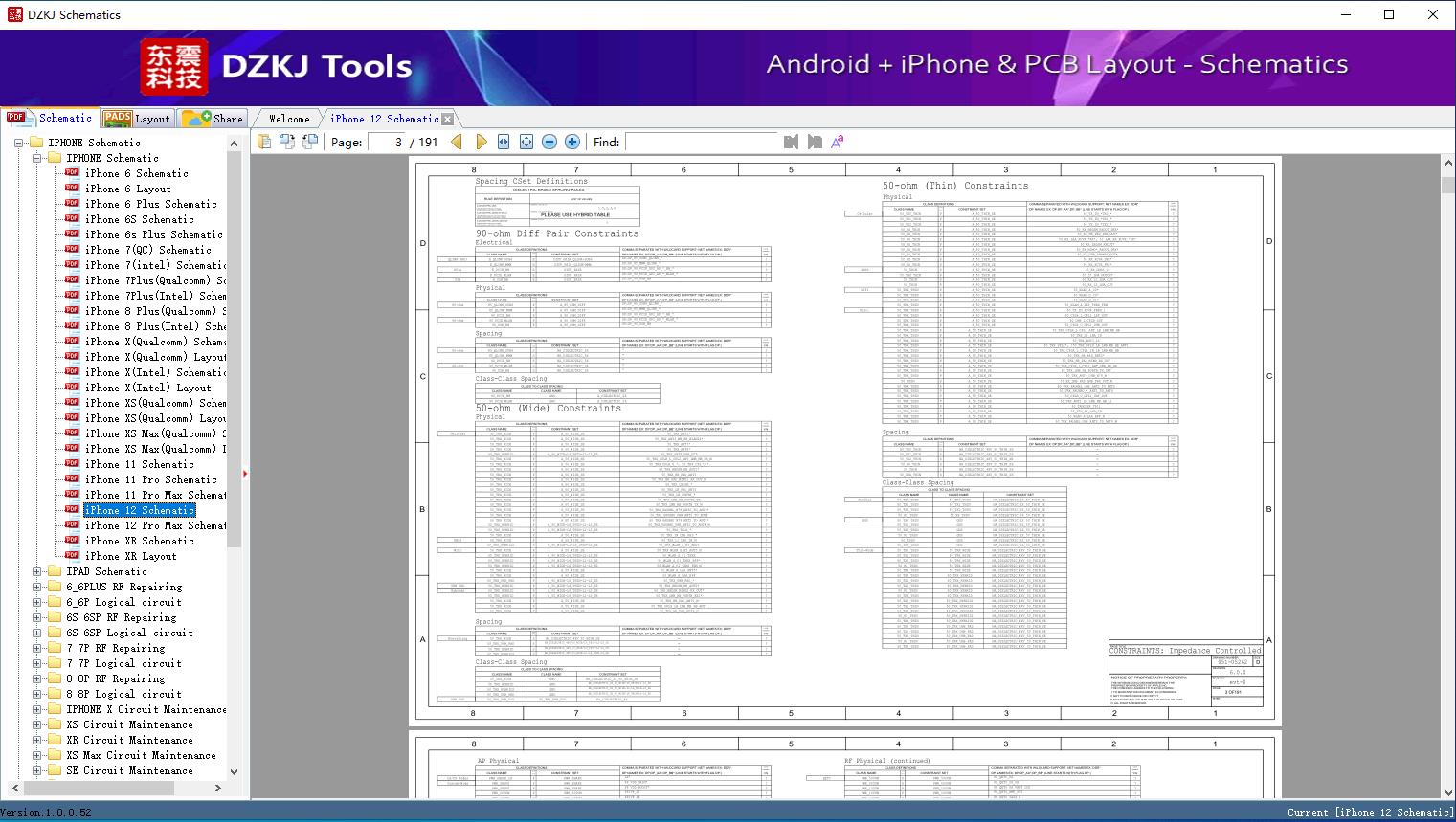
Task: Find next match icon
Action: click(815, 142)
